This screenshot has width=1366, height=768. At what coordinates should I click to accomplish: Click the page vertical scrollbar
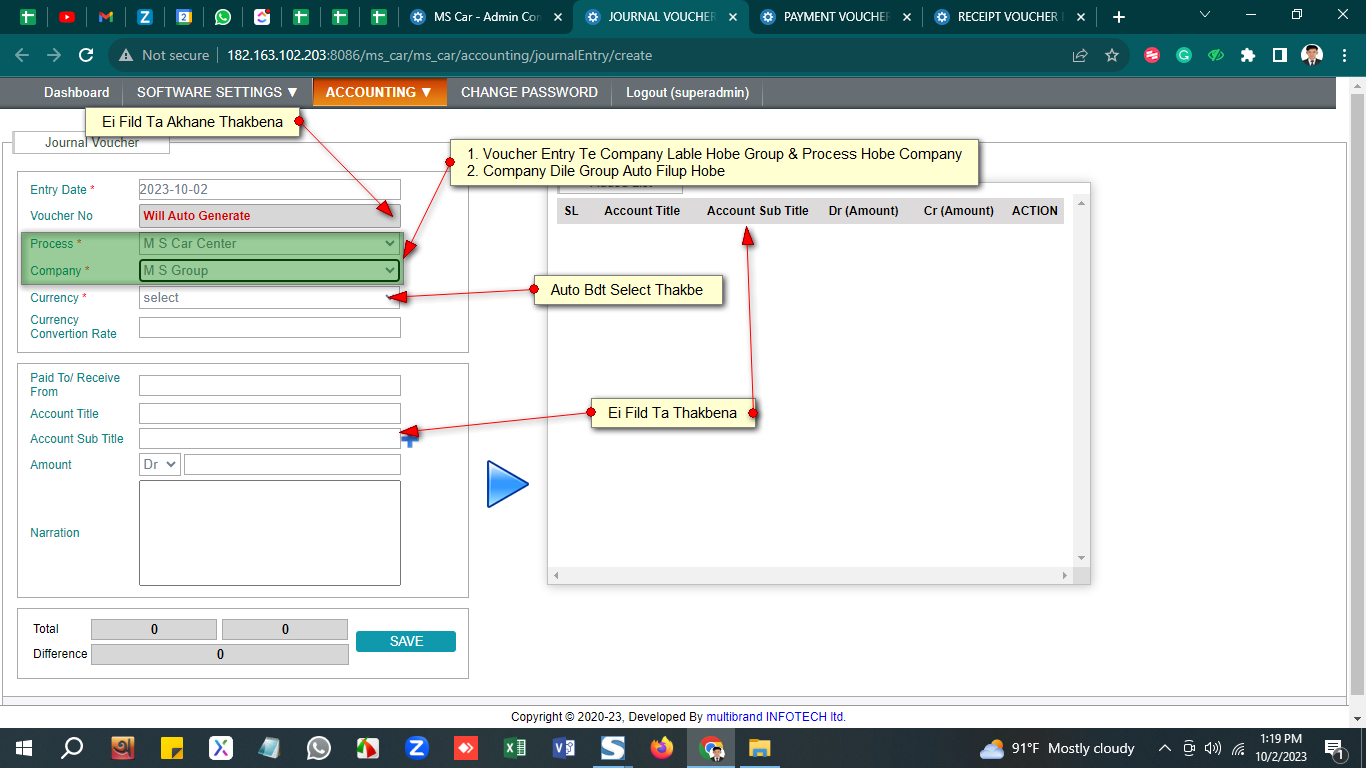click(1357, 394)
